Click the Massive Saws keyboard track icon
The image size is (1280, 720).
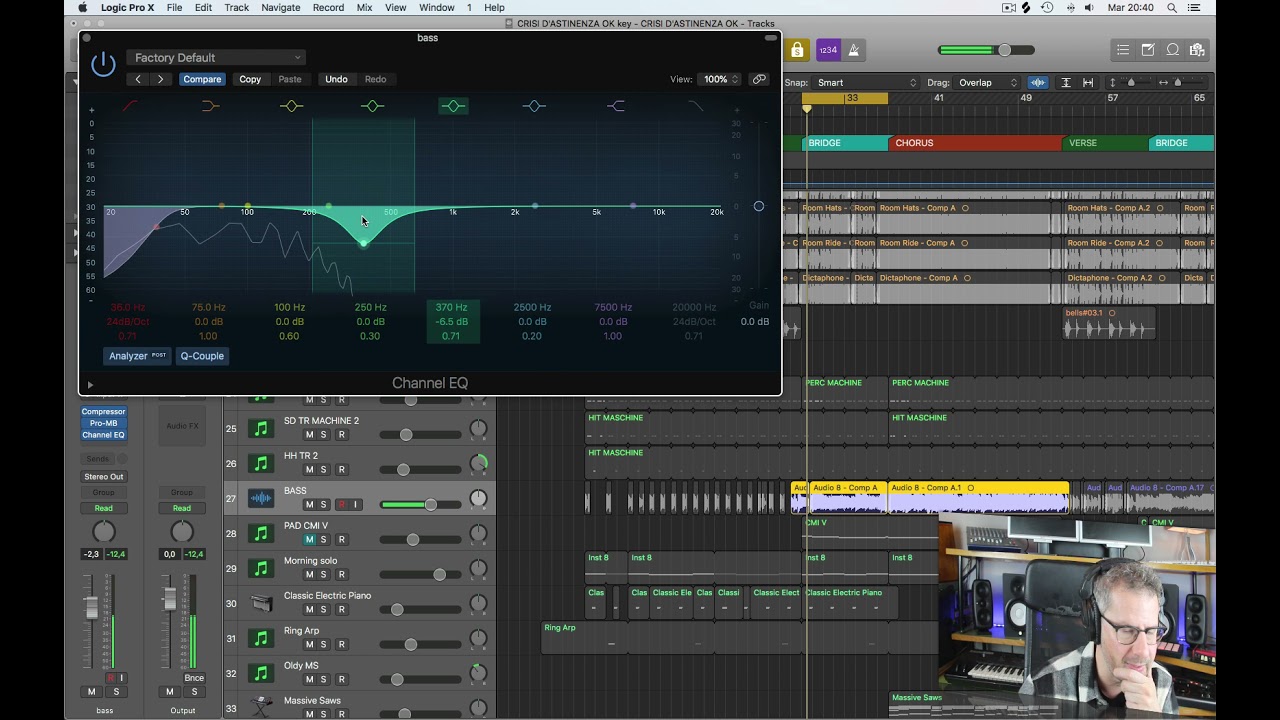[x=261, y=706]
